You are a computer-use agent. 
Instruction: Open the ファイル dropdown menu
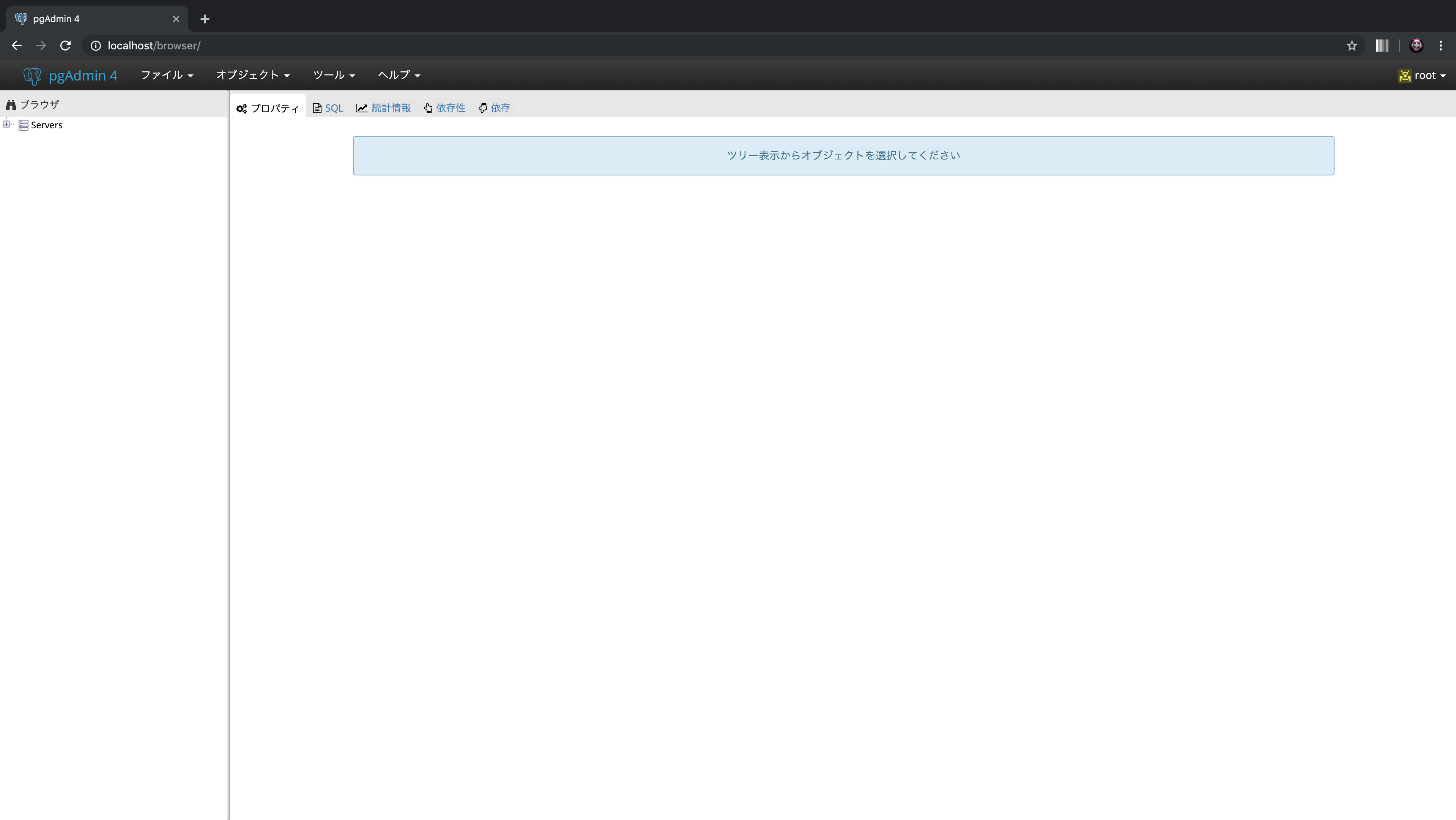(166, 75)
